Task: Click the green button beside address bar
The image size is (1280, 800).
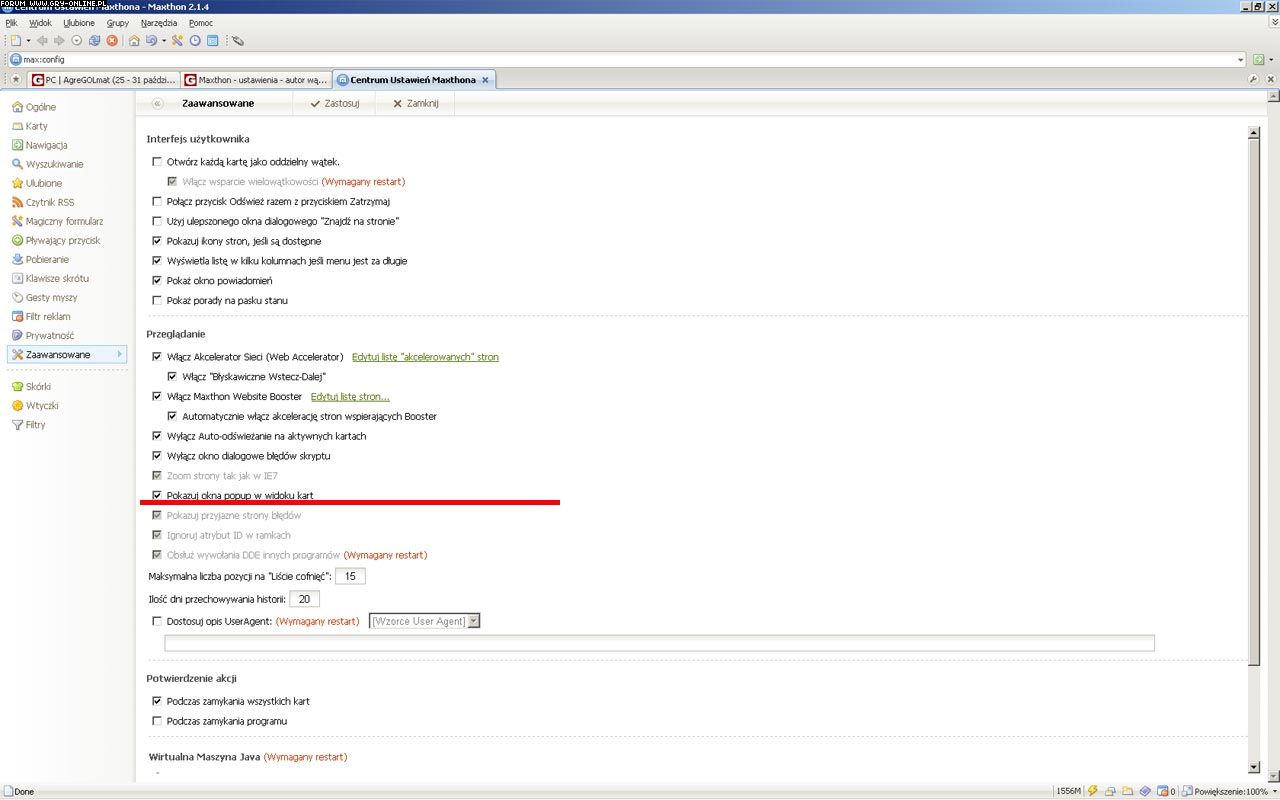Action: [1259, 60]
